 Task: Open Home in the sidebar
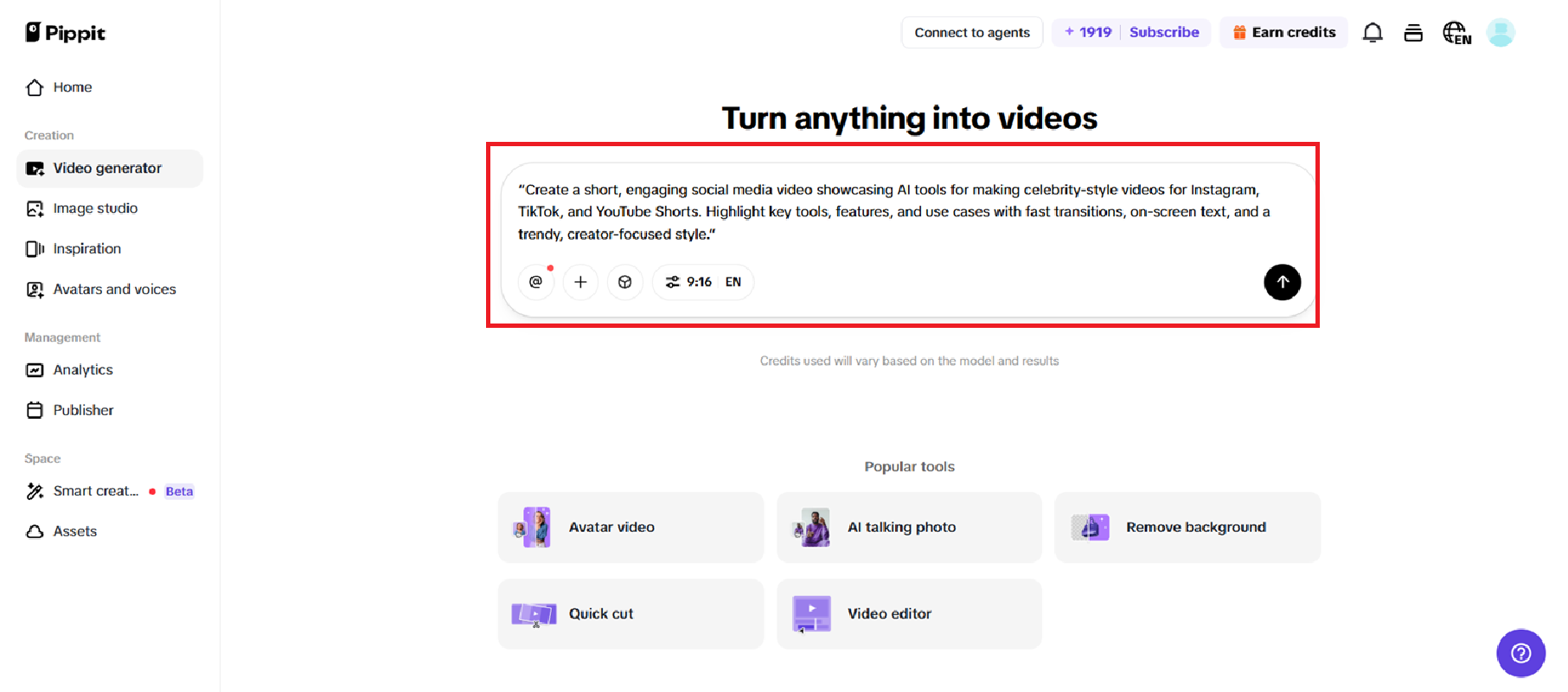(110, 87)
